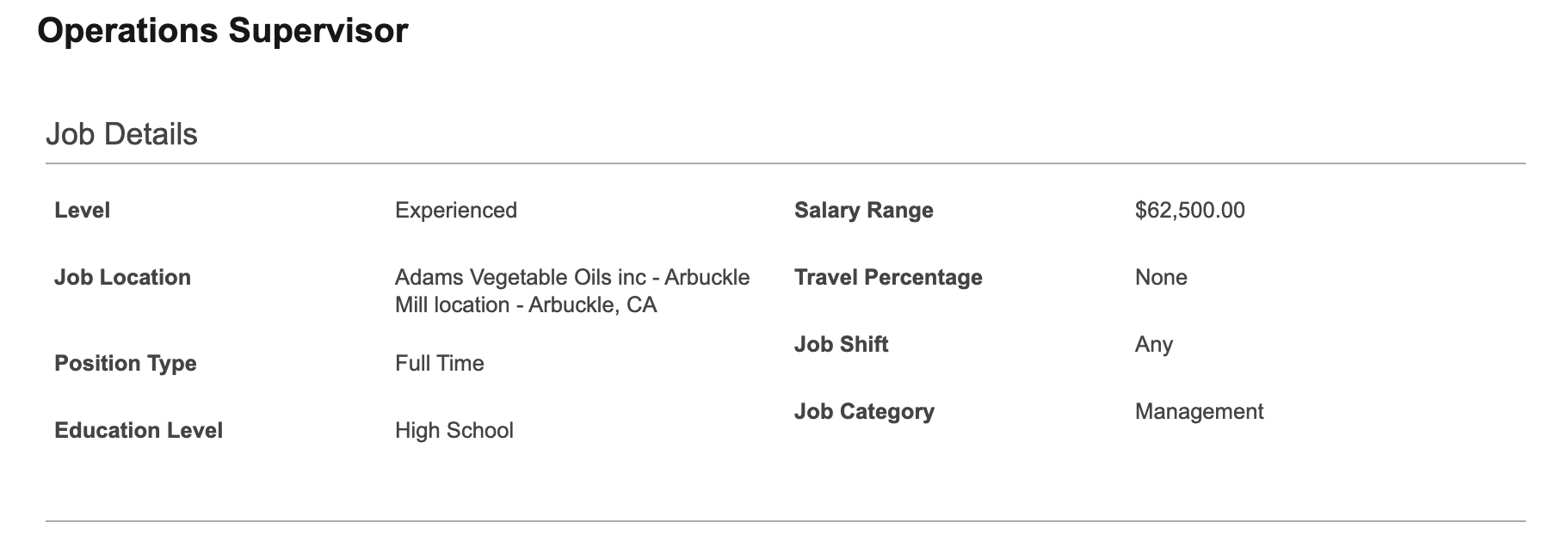
Task: Click the Job Category label
Action: coord(864,411)
